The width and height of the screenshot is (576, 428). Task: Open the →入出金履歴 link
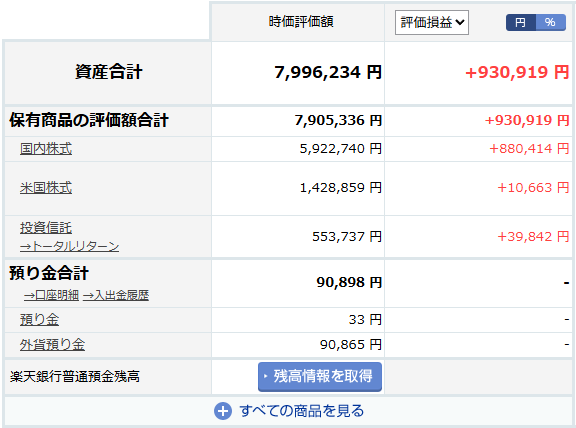pyautogui.click(x=116, y=295)
